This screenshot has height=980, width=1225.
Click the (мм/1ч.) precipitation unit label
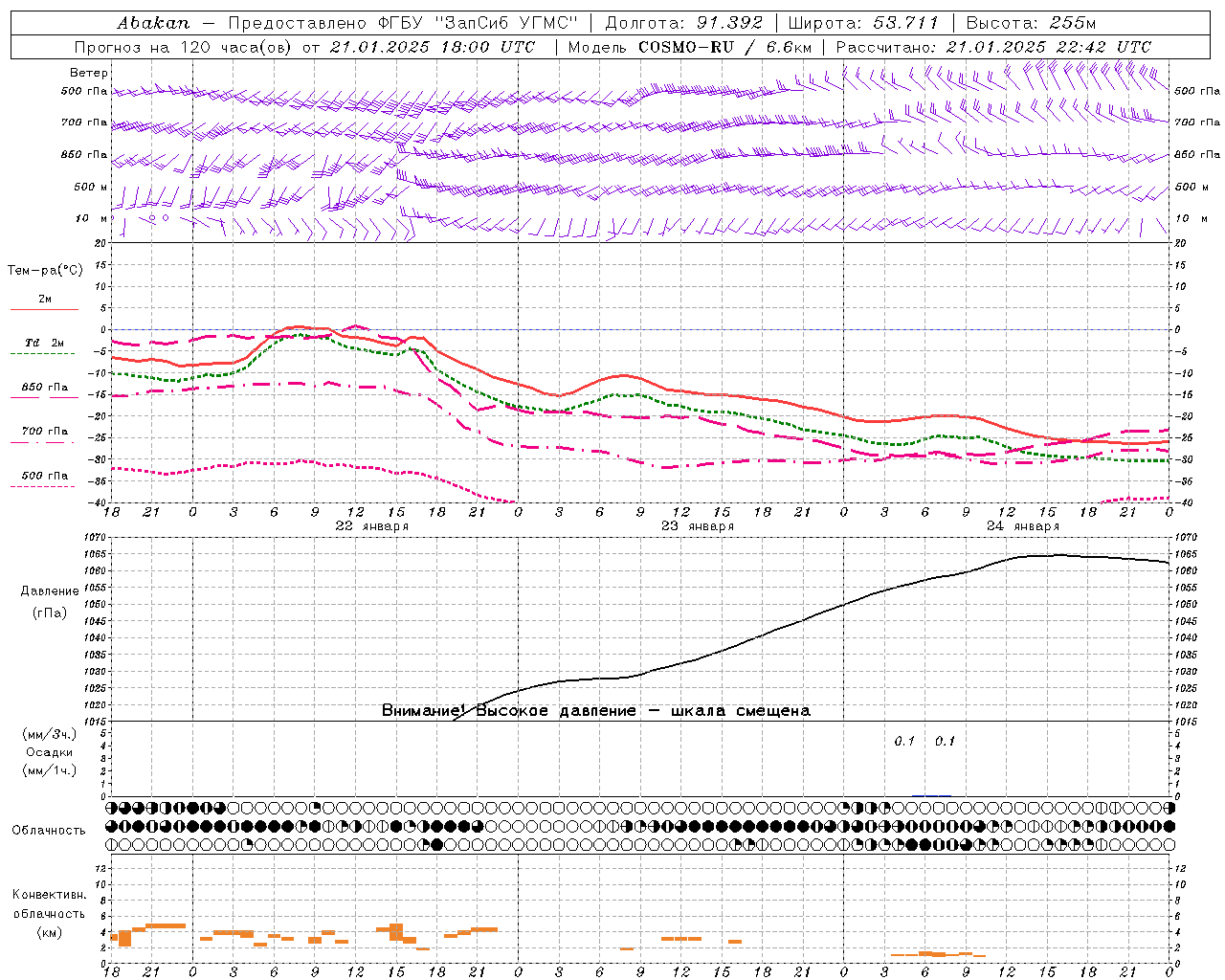tap(50, 770)
